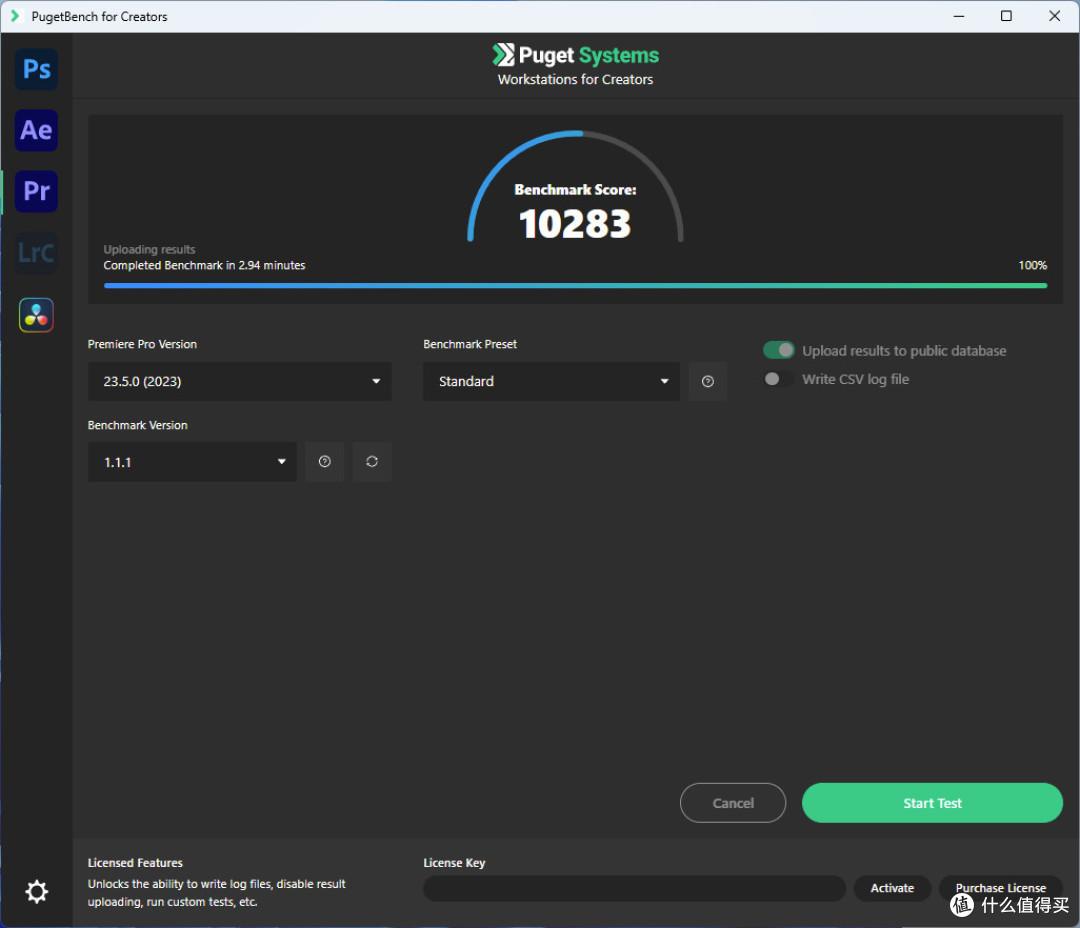Viewport: 1080px width, 928px height.
Task: Click the Activate license button
Action: click(892, 888)
